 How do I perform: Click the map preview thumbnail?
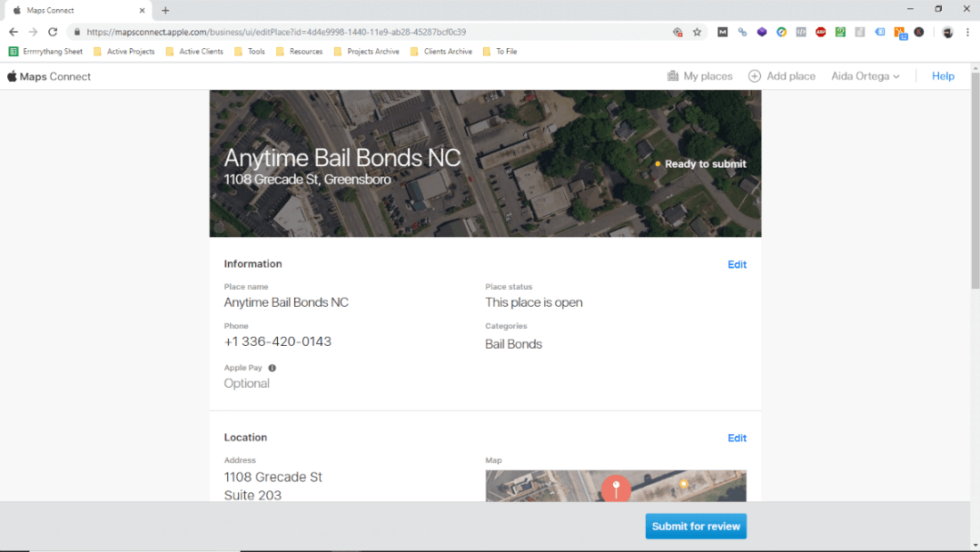tap(616, 486)
